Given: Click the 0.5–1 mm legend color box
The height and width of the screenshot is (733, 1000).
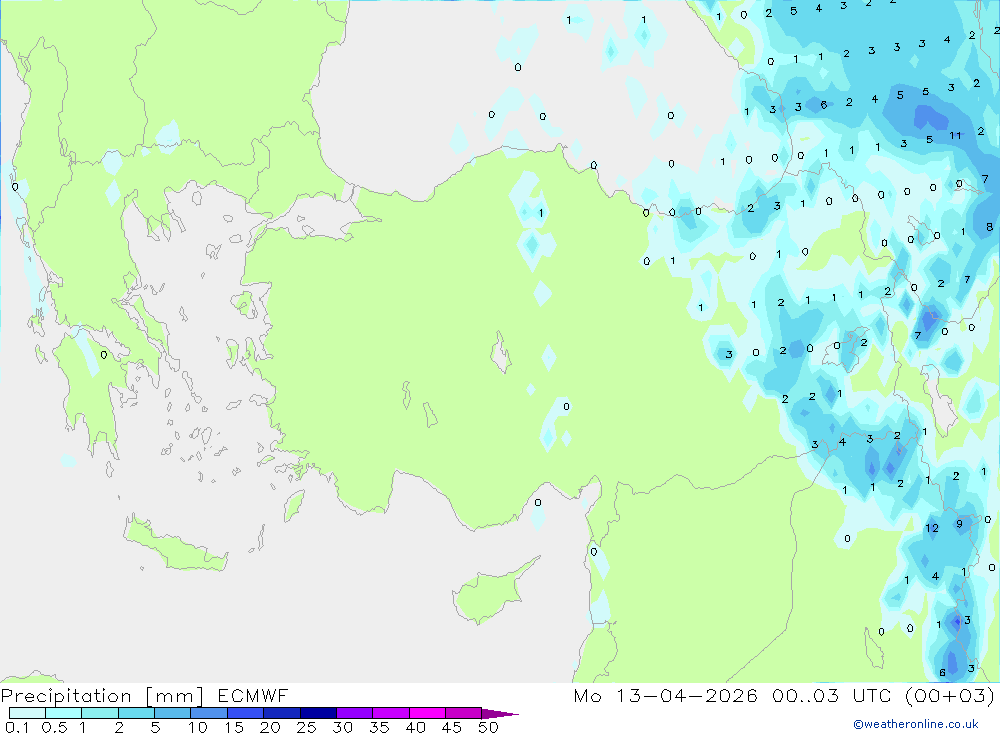Looking at the screenshot, I should coord(64,713).
